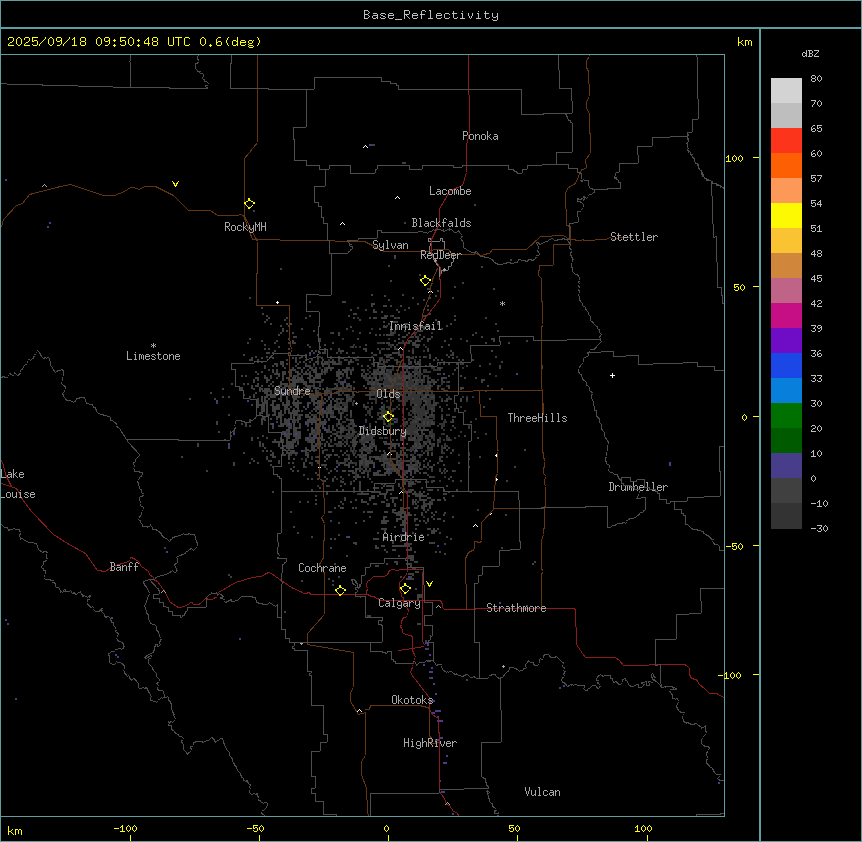Click the white asterisk marker above Limestone

click(x=153, y=345)
